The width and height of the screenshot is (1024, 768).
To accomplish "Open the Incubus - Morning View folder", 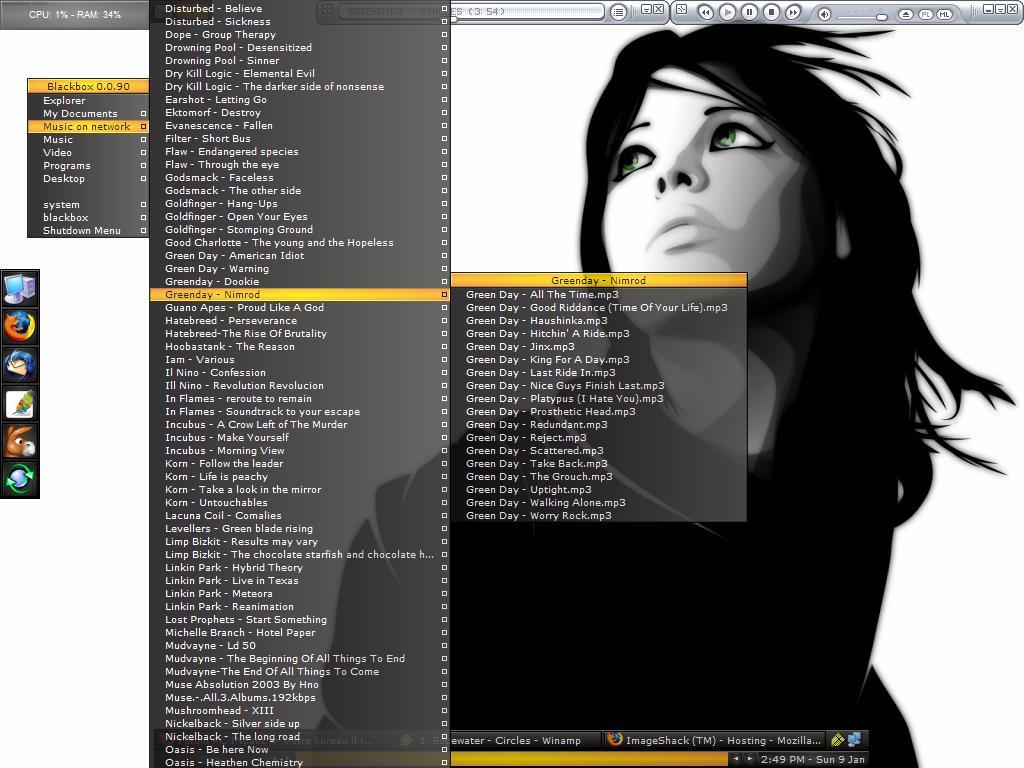I will (300, 451).
